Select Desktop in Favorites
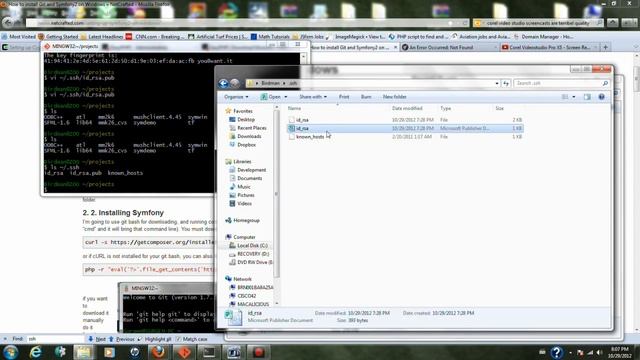Viewport: 640px width, 360px height. coord(246,120)
